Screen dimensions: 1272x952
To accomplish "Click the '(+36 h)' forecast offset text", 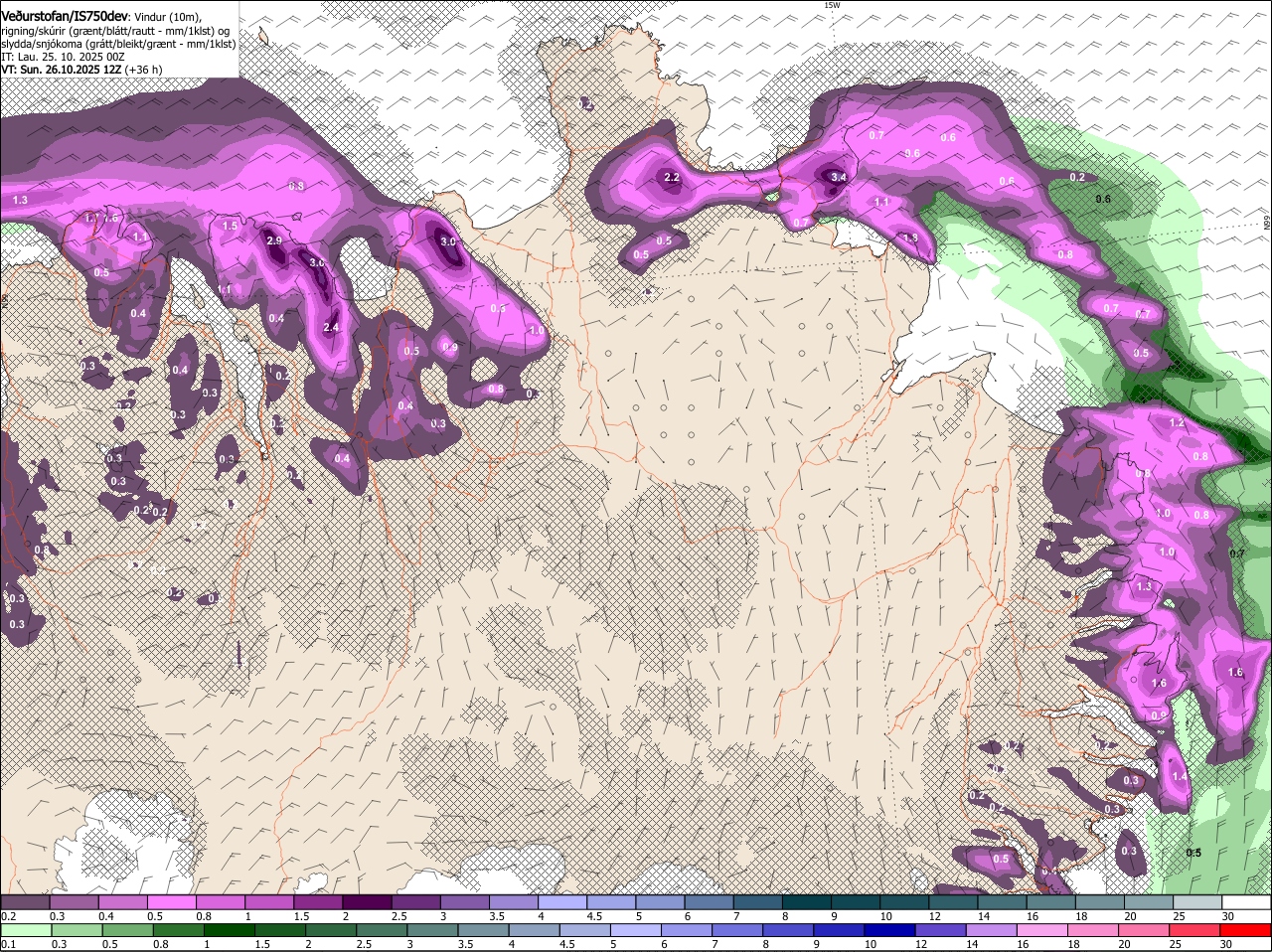I will click(x=144, y=70).
